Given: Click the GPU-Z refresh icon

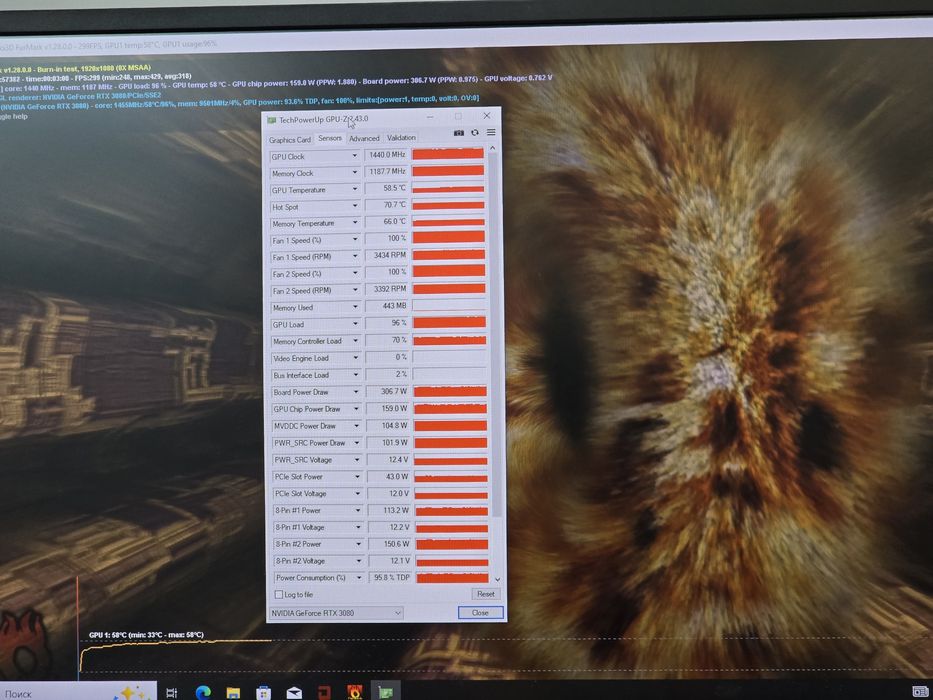Looking at the screenshot, I should [x=474, y=133].
